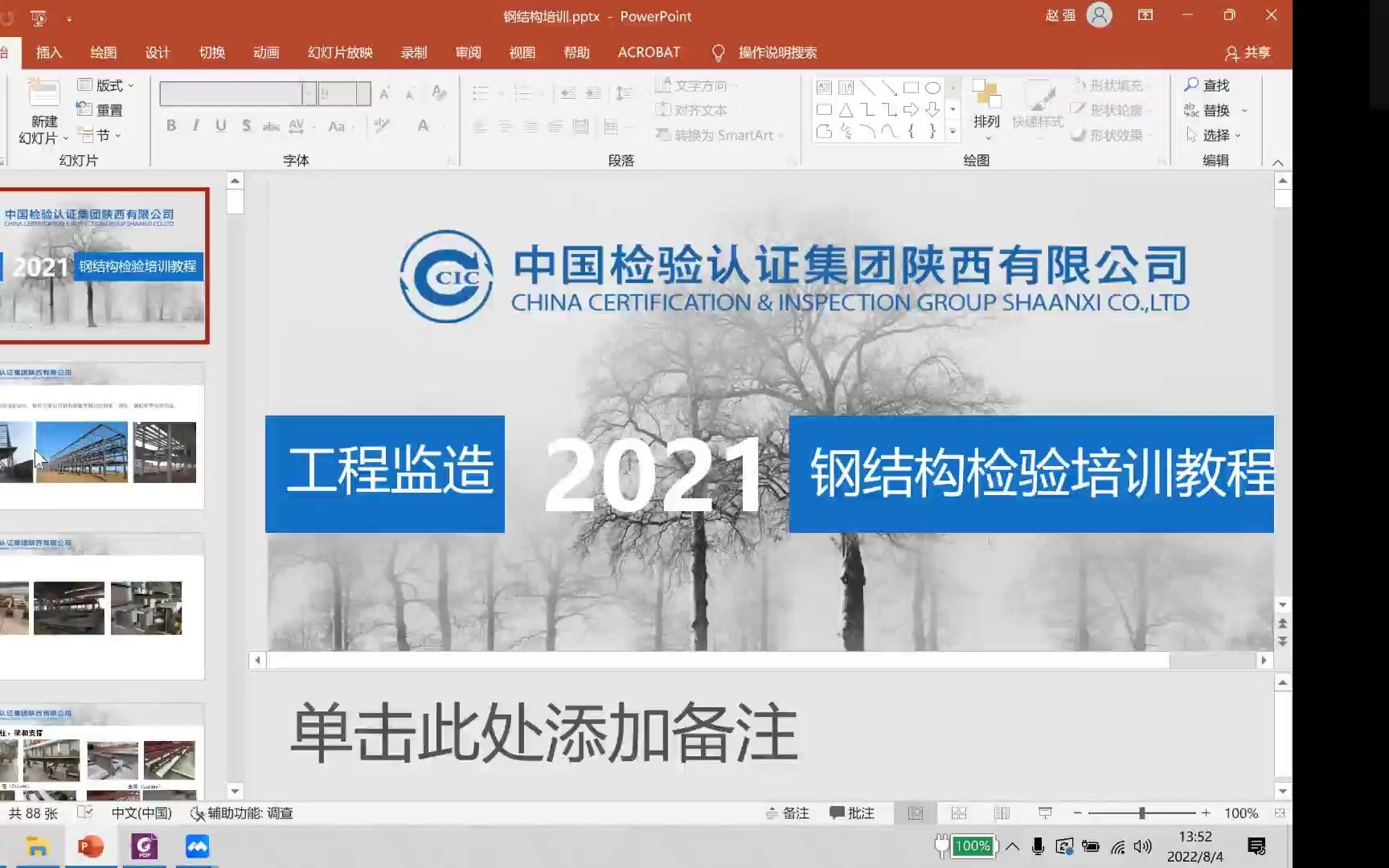Select the oval shape in gallery

point(932,88)
